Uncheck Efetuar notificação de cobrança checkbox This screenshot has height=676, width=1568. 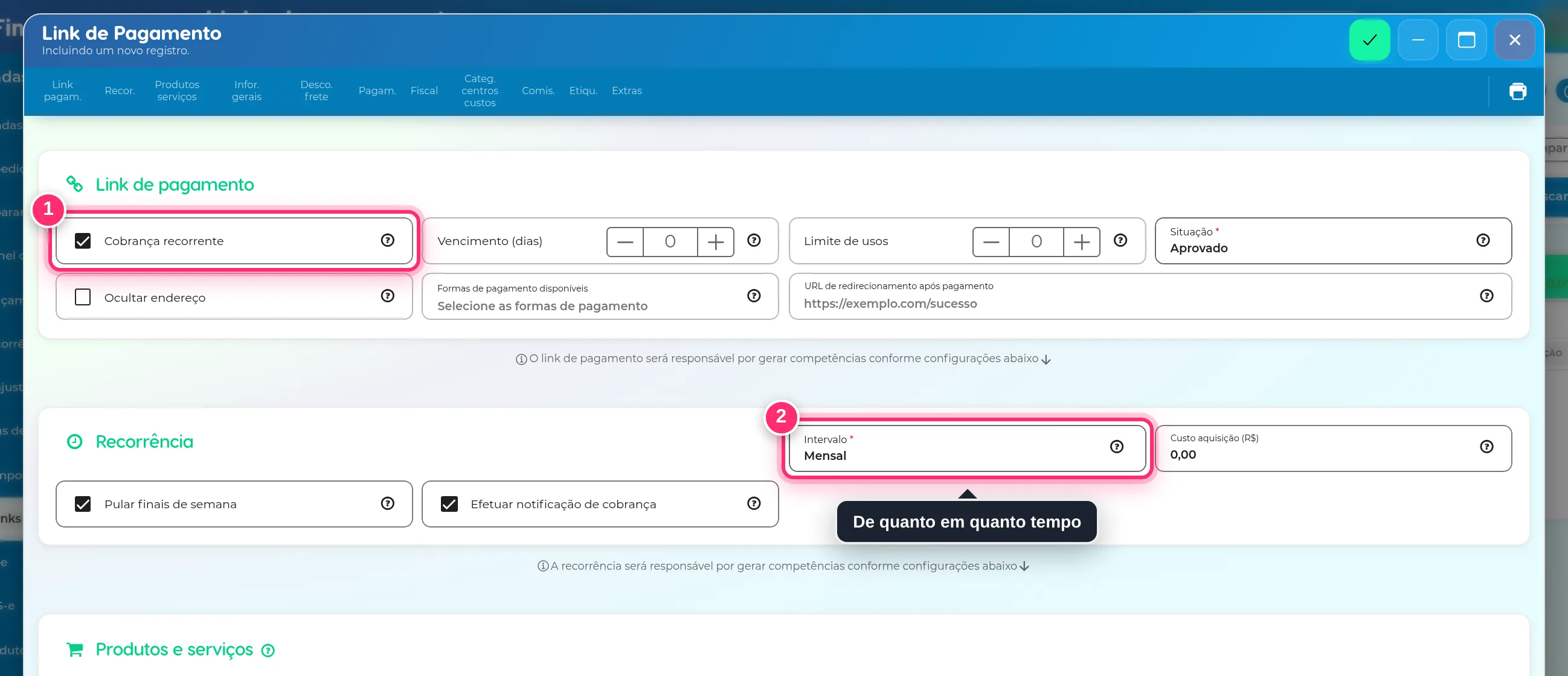click(x=449, y=504)
